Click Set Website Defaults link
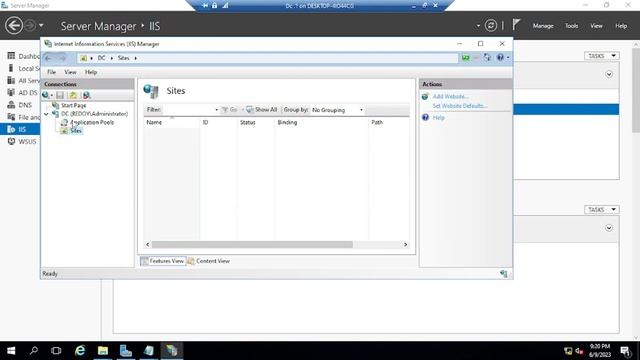Screen dimensions: 640x360 pos(460,106)
